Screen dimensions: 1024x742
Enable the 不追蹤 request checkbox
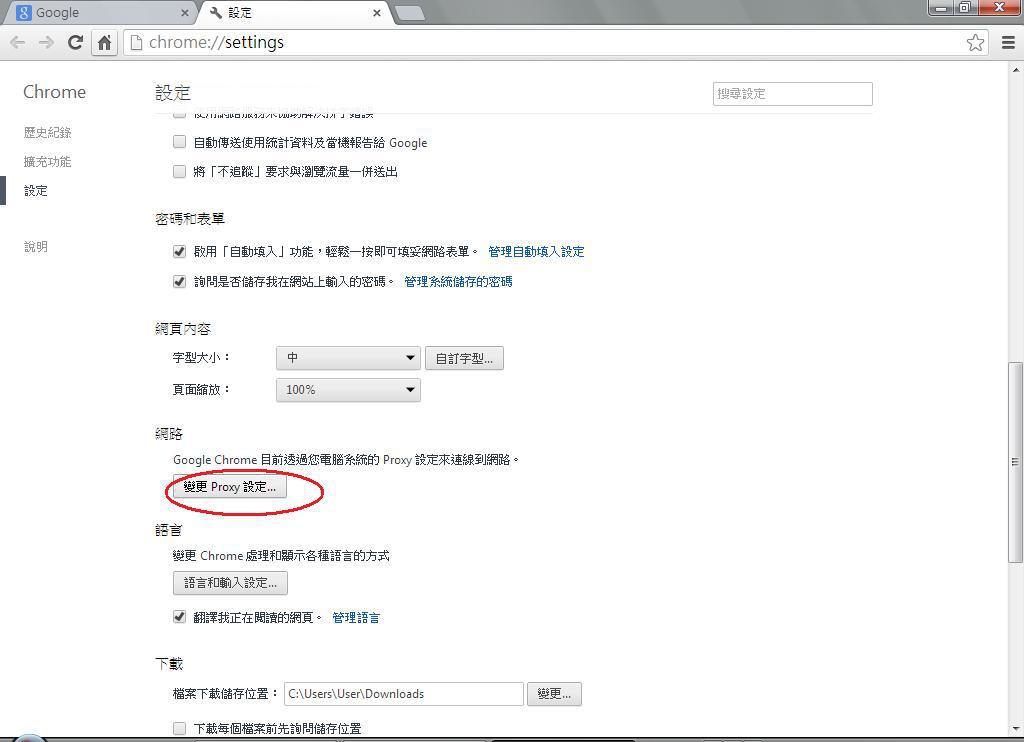(x=179, y=171)
